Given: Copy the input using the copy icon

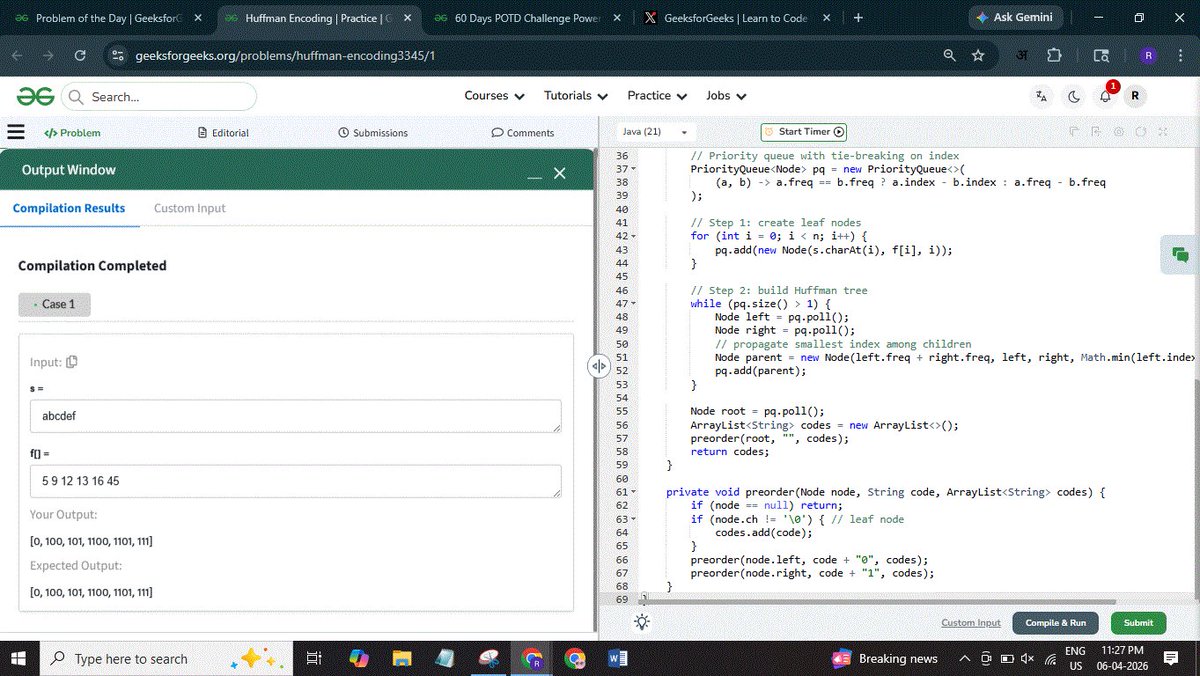Looking at the screenshot, I should (x=72, y=362).
